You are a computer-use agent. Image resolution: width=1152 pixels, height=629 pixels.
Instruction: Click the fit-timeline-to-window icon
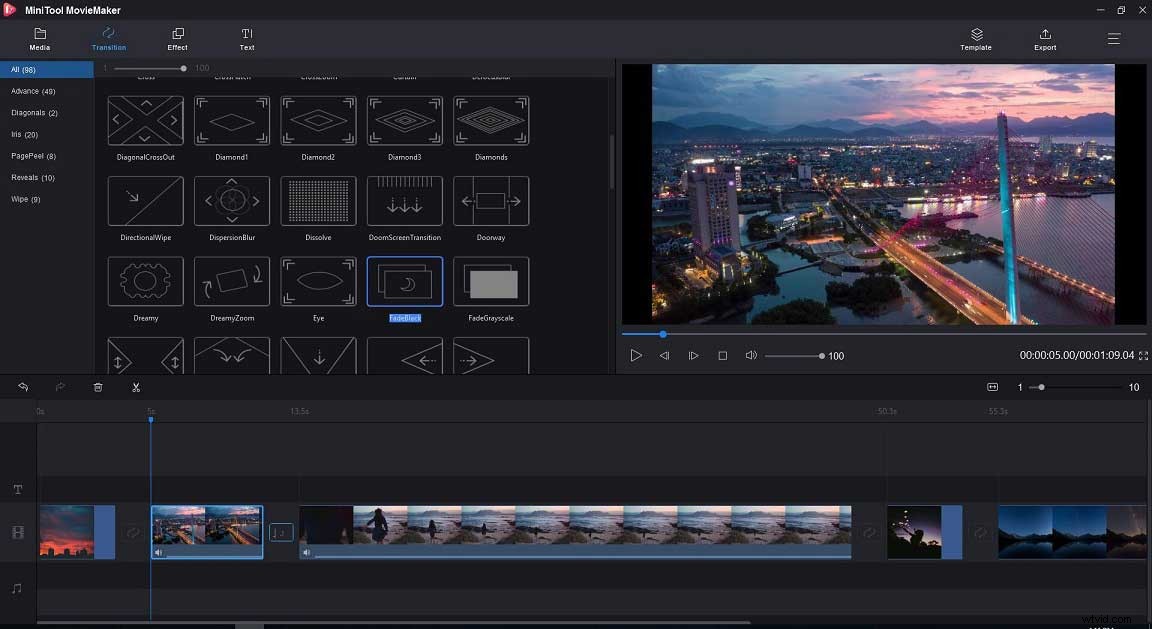coord(993,387)
